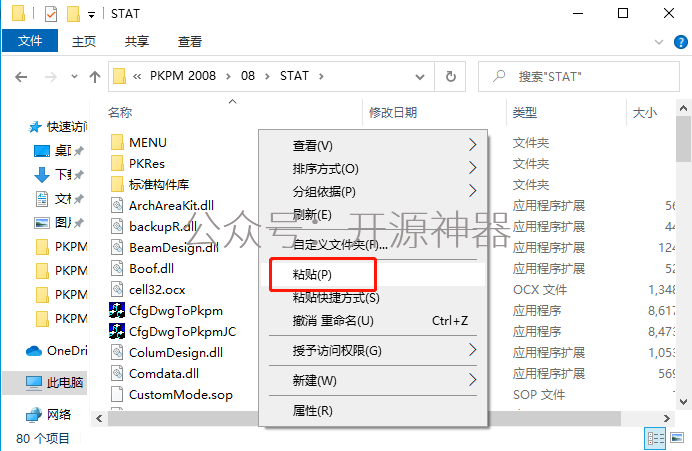Screen dimensions: 692x451
Task: Go back with the left arrow
Action: pos(21,77)
